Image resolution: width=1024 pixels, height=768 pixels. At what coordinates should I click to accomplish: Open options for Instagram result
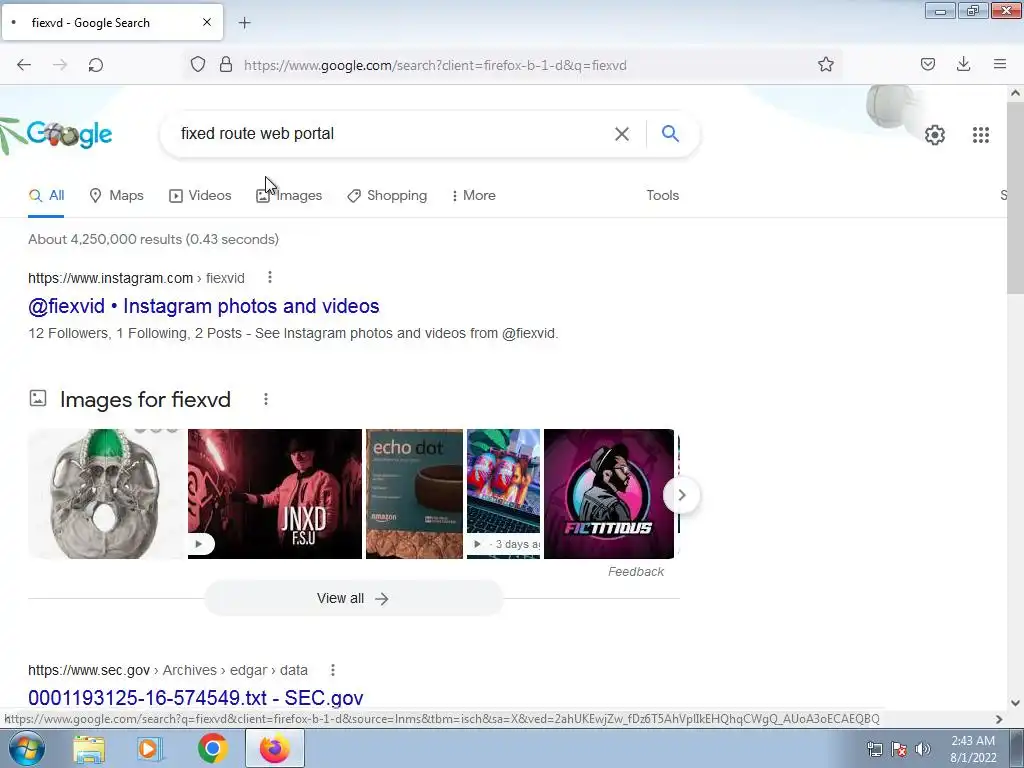pos(270,278)
